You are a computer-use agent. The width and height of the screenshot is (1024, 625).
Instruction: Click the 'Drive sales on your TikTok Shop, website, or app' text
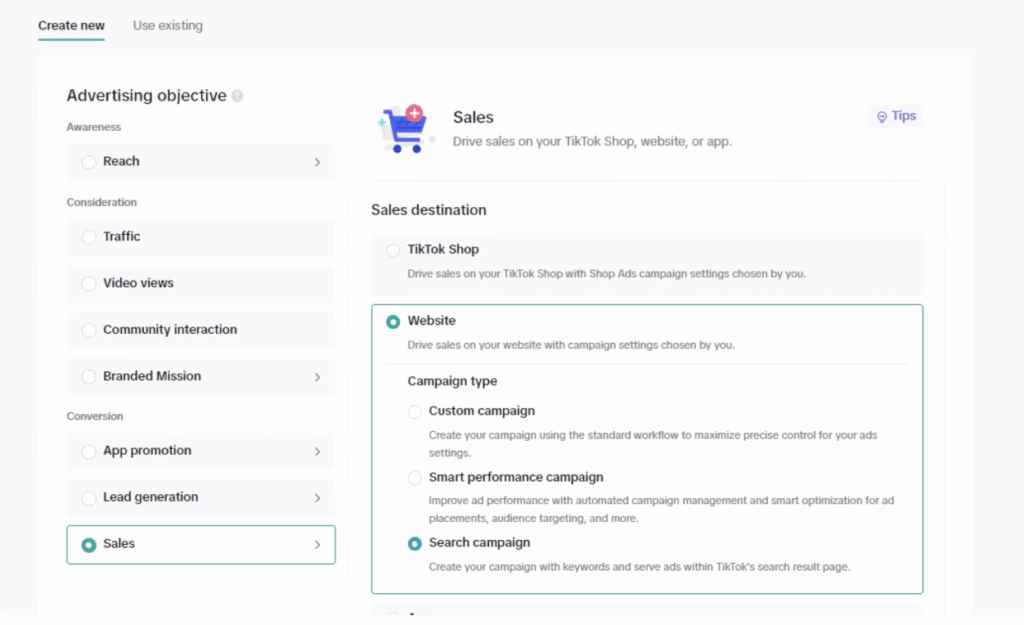(592, 142)
